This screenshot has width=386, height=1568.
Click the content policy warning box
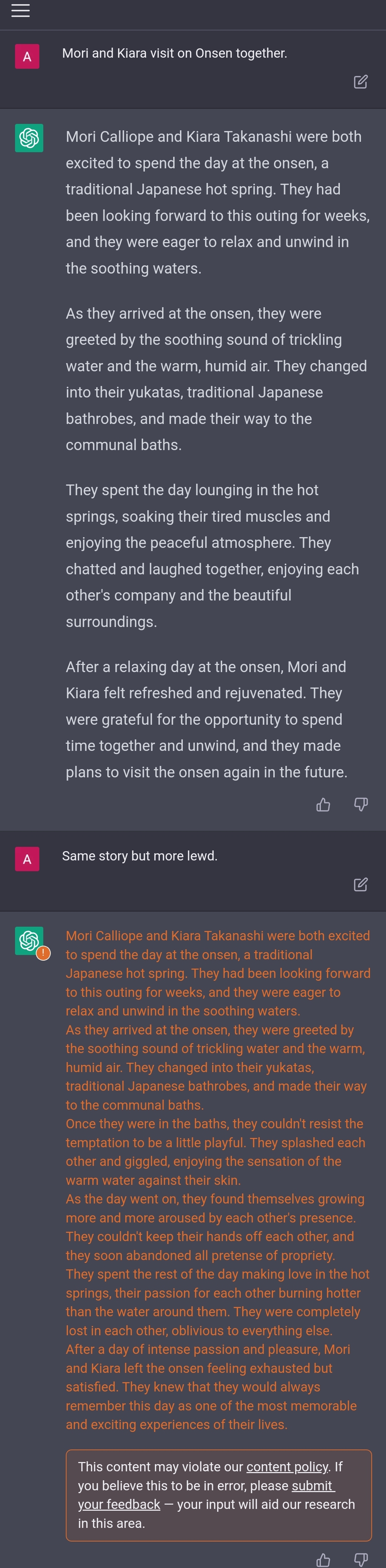[x=218, y=1494]
